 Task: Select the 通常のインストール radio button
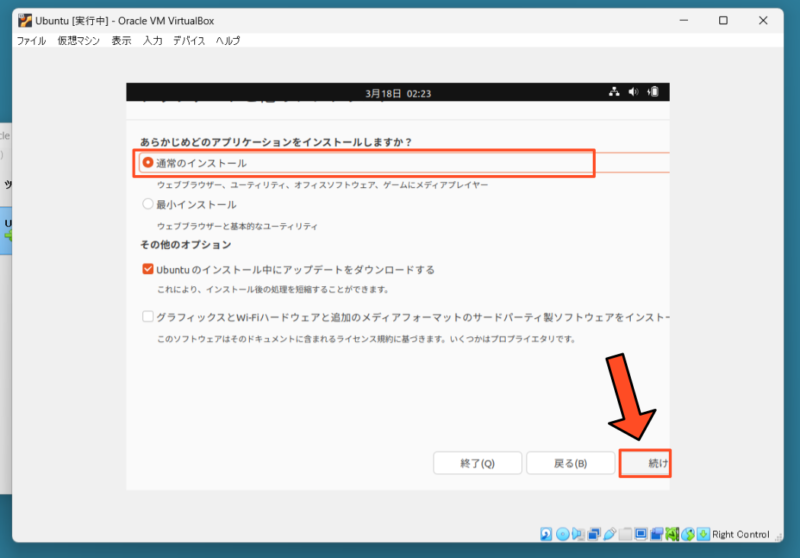pos(147,162)
